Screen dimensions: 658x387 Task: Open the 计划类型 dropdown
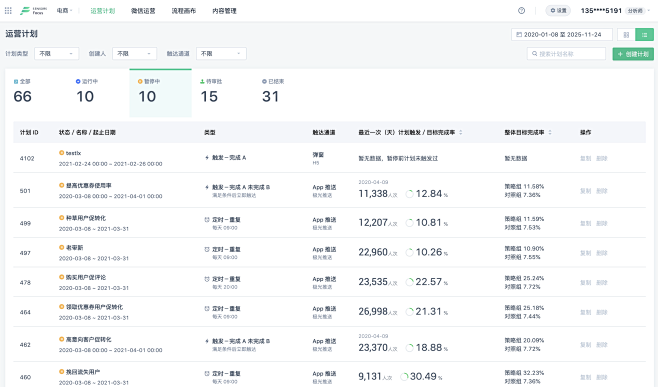pyautogui.click(x=56, y=54)
